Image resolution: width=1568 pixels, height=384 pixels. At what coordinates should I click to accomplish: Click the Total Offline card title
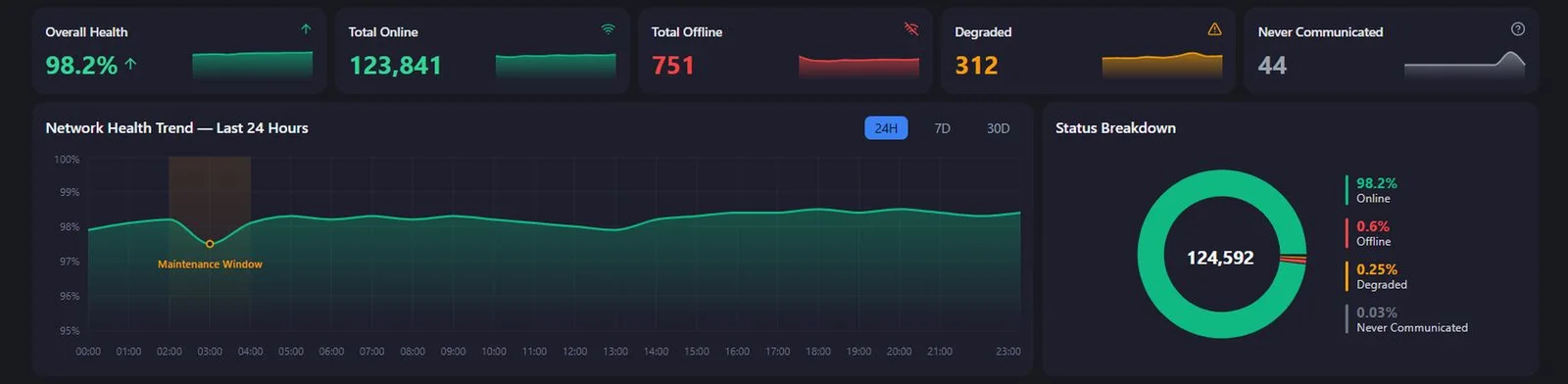(687, 32)
